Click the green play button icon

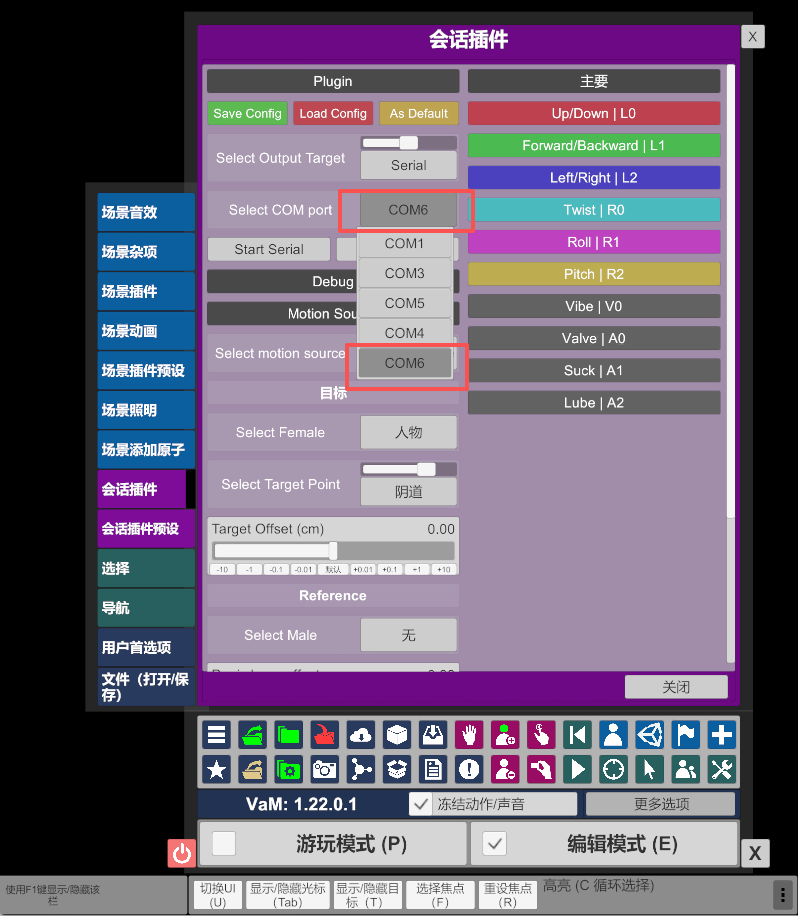[x=577, y=769]
